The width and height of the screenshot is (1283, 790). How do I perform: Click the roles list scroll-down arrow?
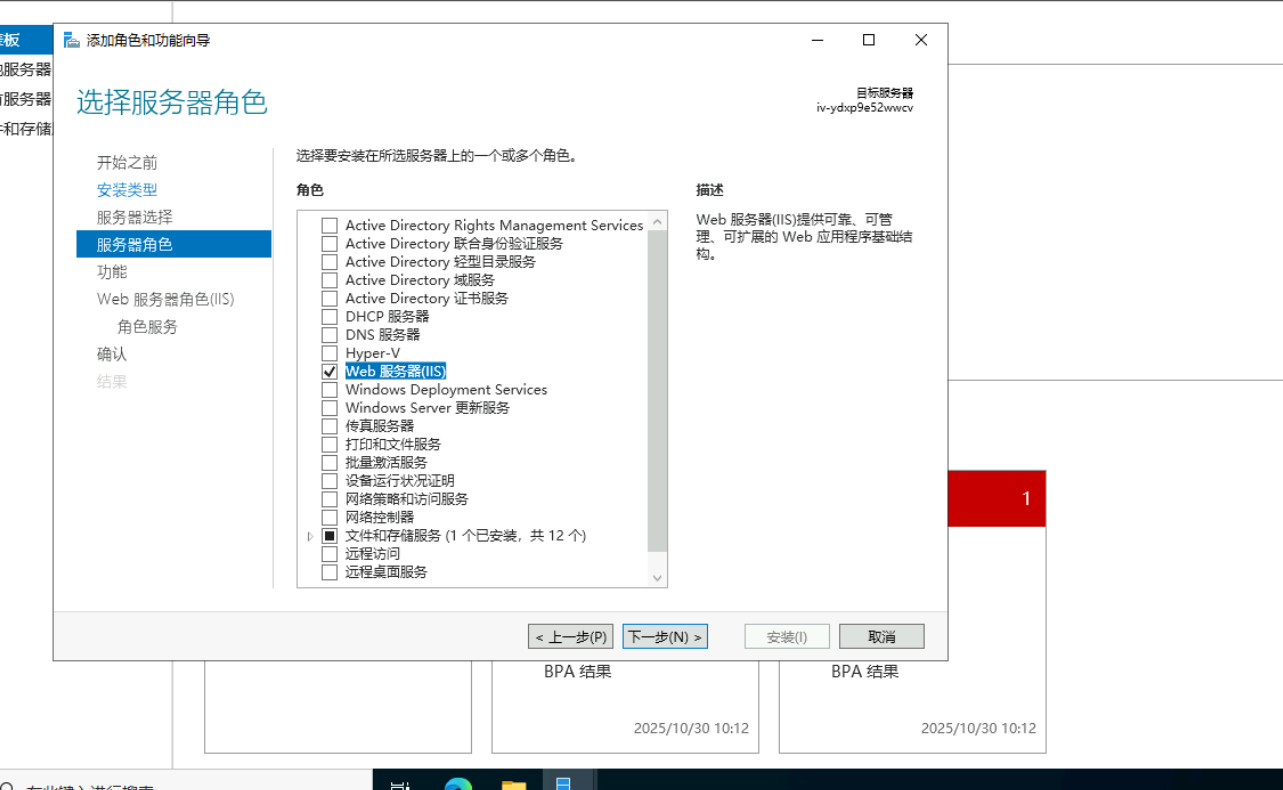click(x=657, y=577)
